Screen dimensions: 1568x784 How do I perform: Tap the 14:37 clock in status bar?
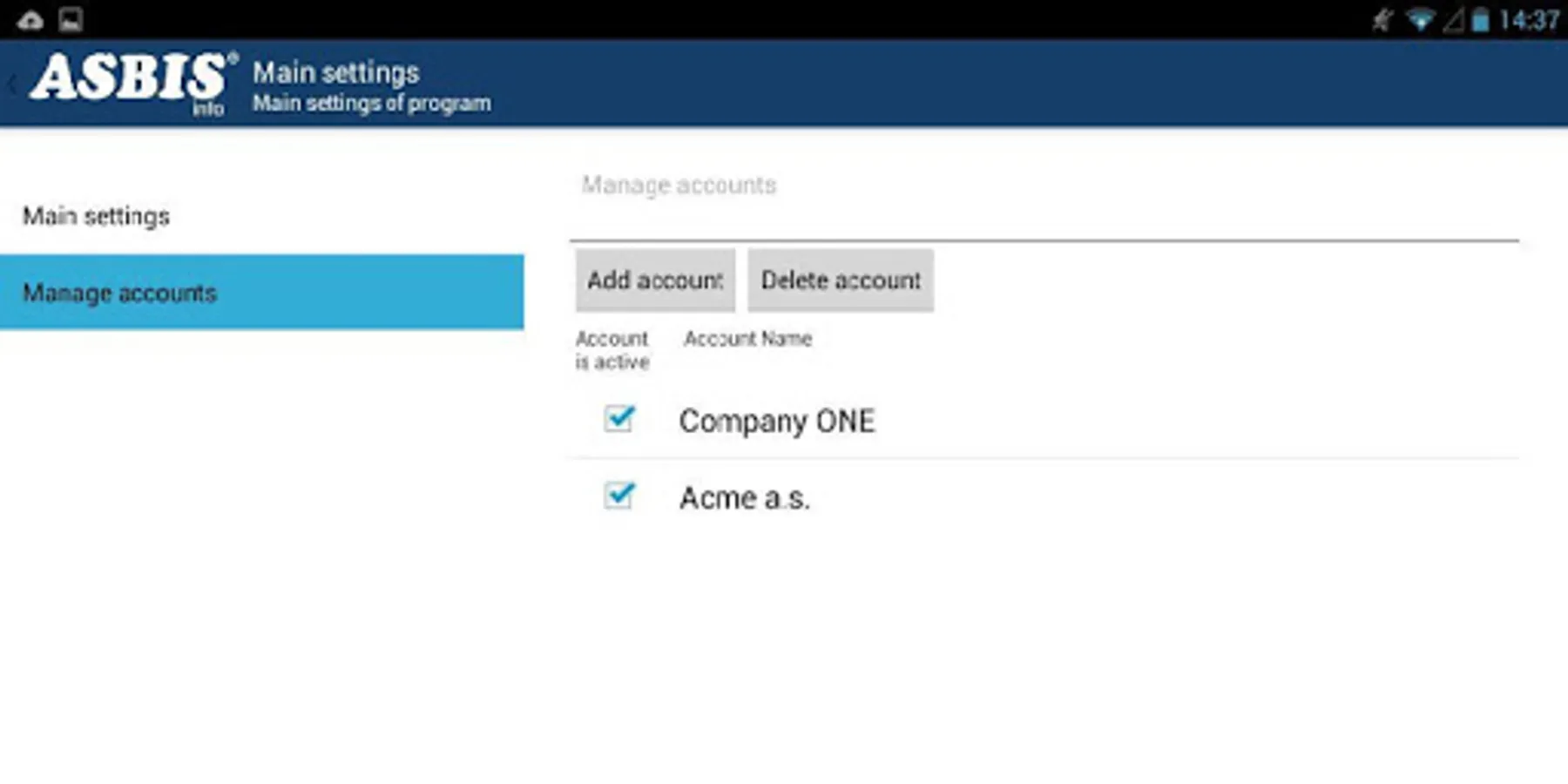(1529, 20)
